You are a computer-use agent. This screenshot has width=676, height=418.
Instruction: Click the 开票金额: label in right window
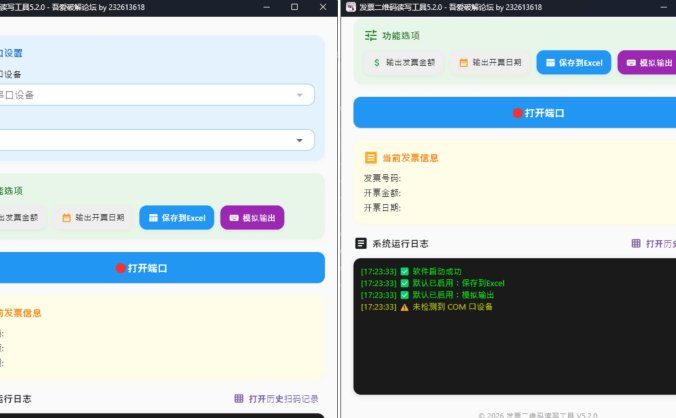point(382,193)
